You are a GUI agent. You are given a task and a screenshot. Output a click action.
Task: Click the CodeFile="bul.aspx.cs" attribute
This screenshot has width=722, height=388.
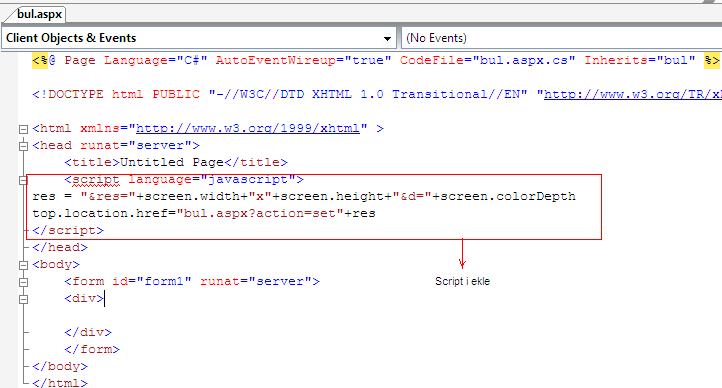(x=487, y=60)
